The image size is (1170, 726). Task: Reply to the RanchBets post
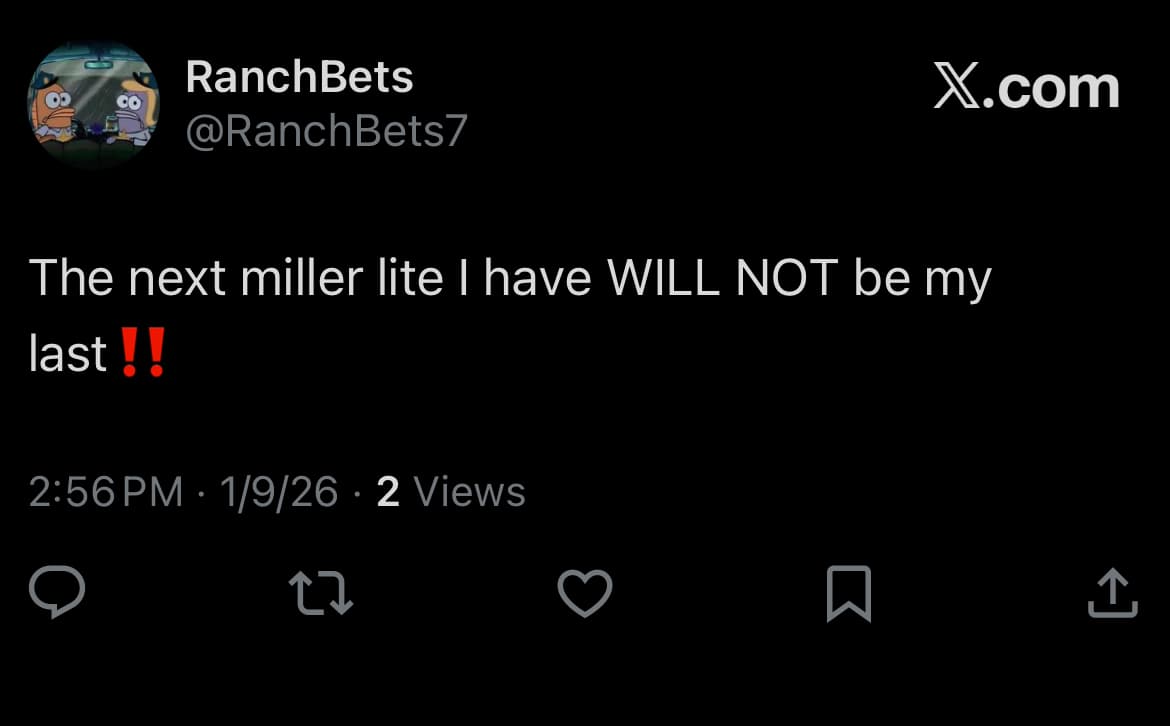coord(57,593)
